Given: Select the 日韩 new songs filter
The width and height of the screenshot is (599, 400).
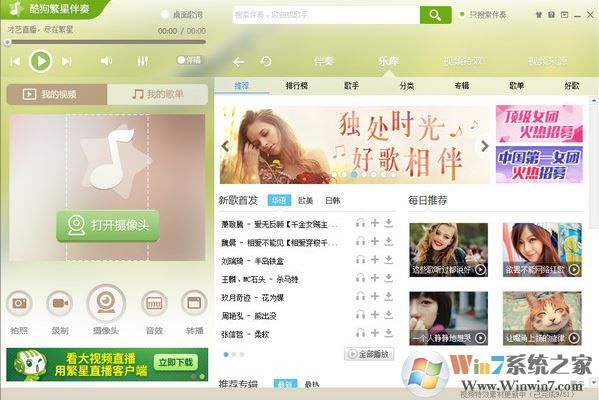Looking at the screenshot, I should coord(333,201).
